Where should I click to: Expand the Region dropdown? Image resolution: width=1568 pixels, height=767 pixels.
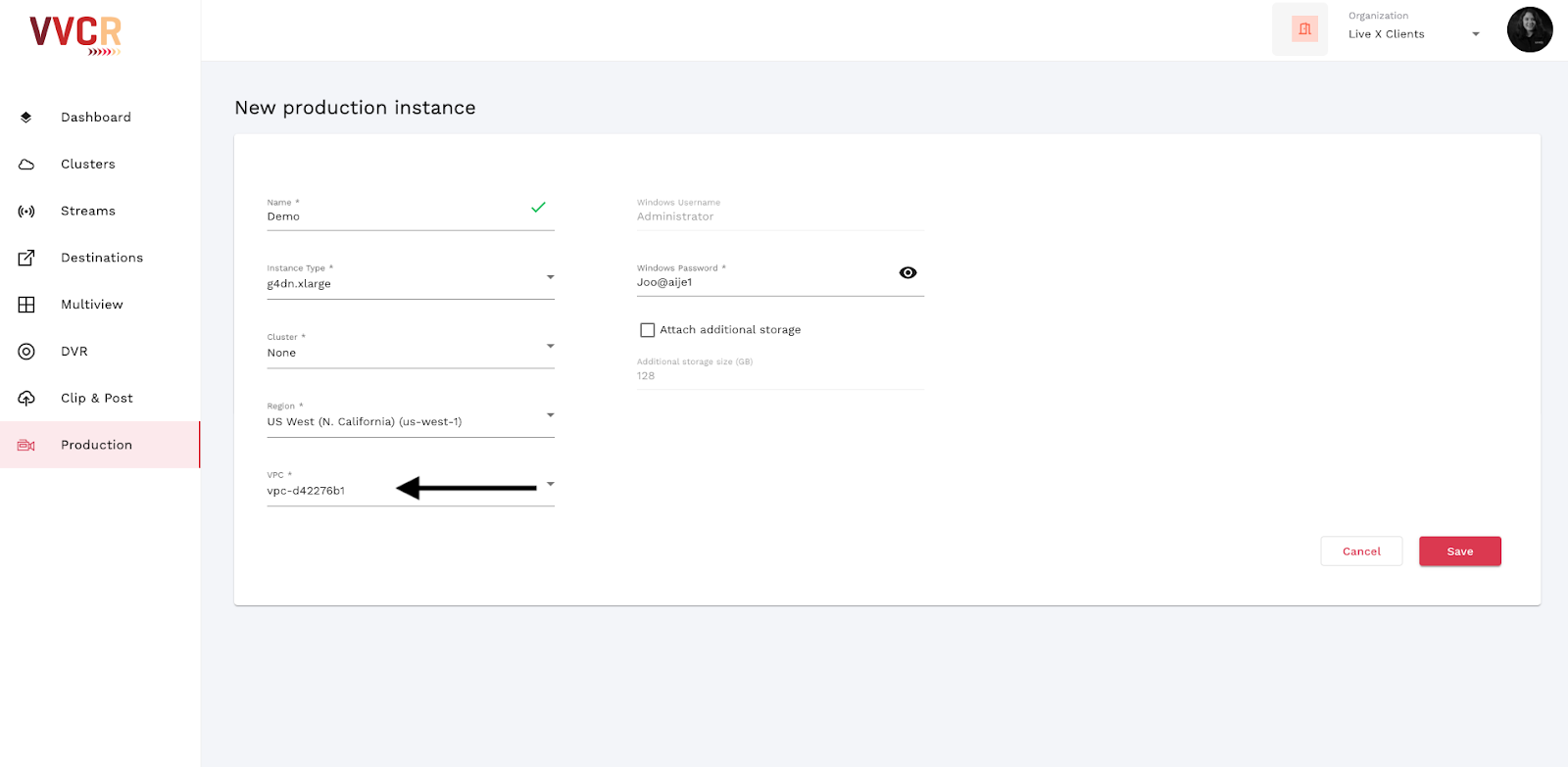tap(551, 415)
